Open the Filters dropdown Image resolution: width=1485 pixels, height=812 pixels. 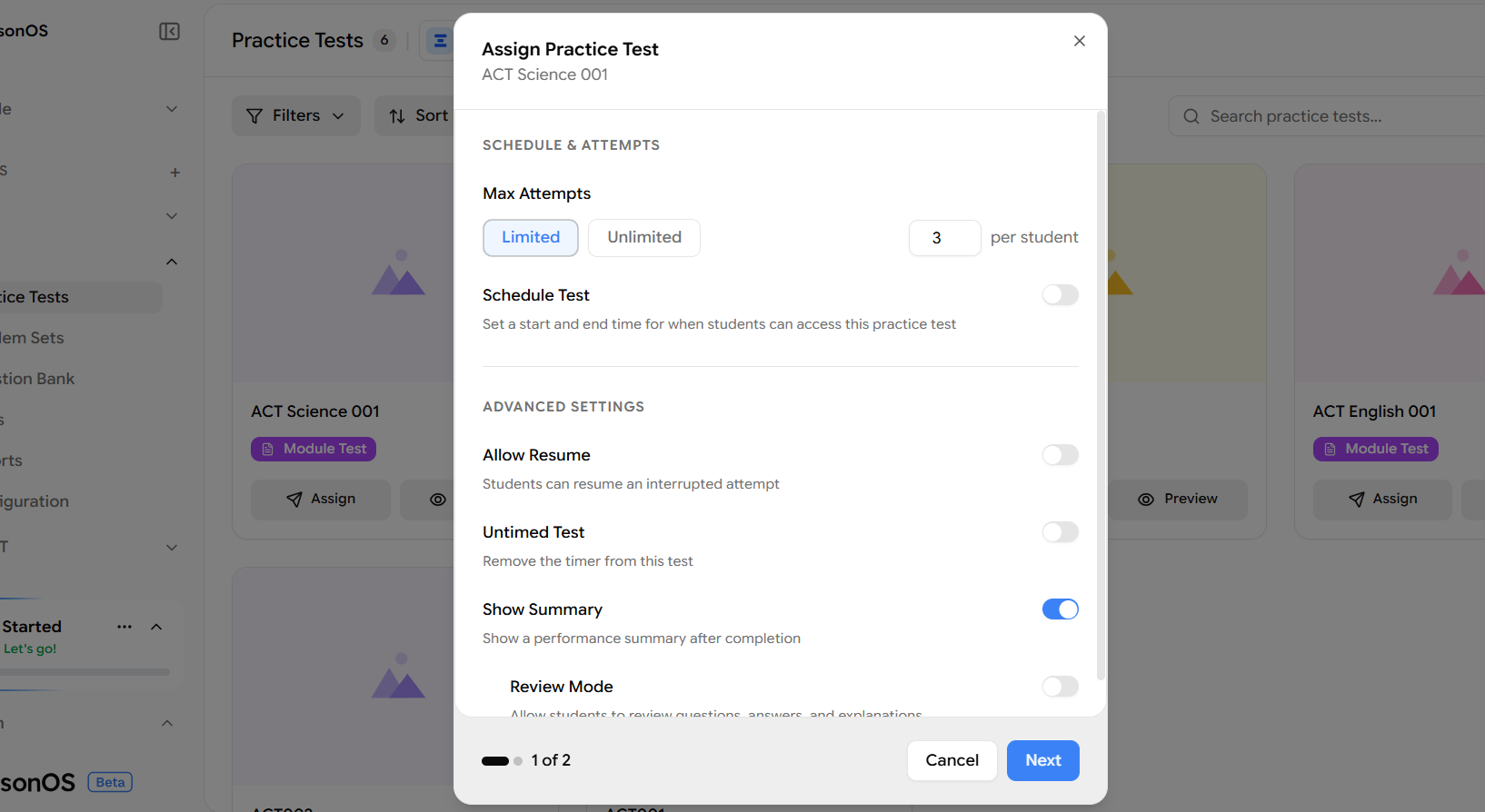pos(296,116)
